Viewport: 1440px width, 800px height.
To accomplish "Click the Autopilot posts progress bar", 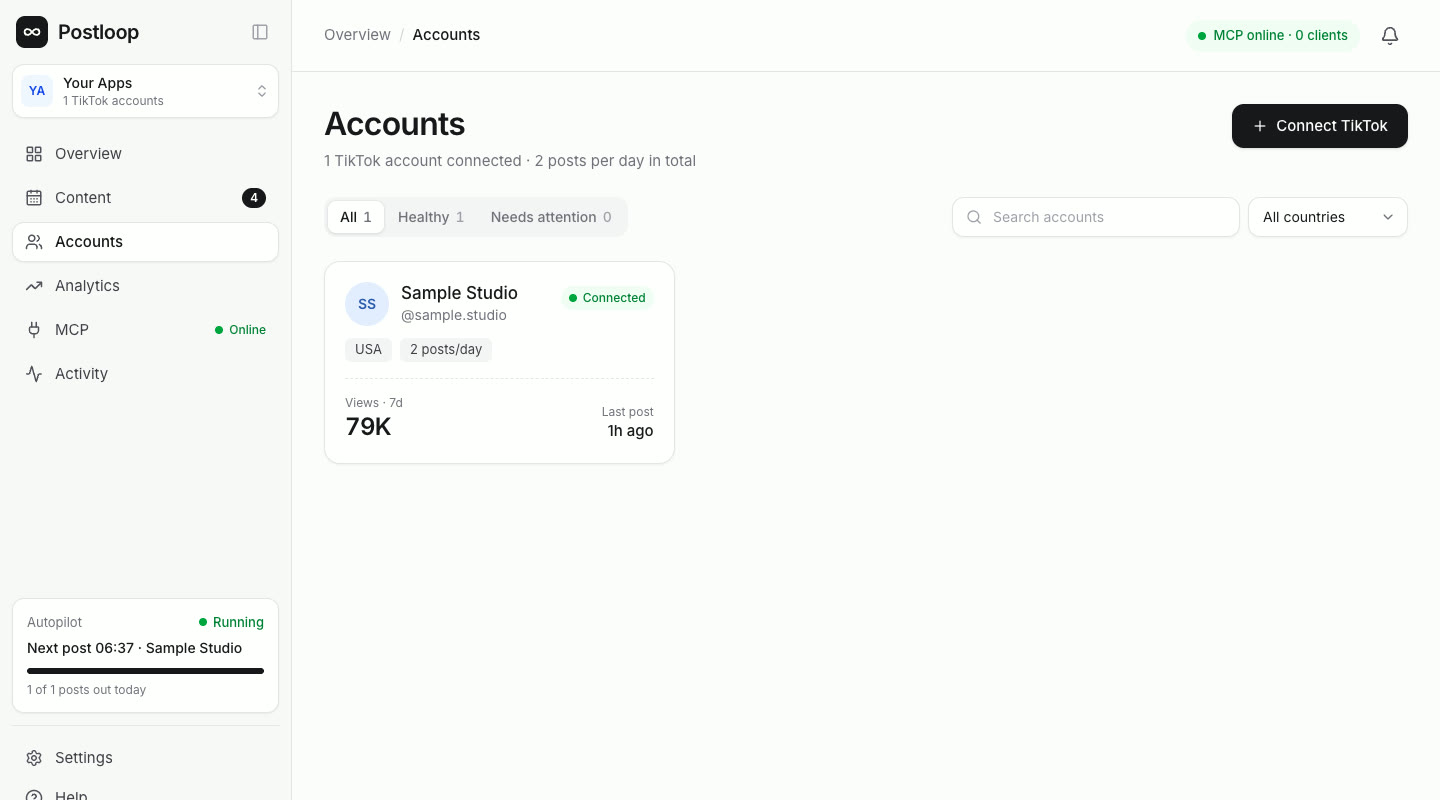I will click(x=145, y=671).
